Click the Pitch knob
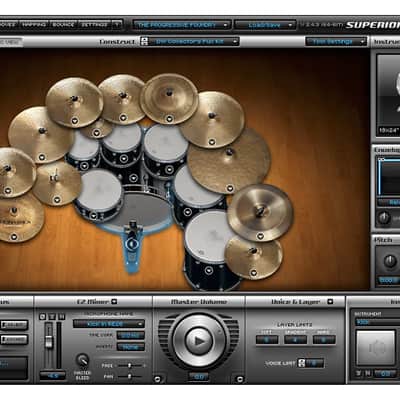Viewport: 400px width, 400px height. [389, 261]
